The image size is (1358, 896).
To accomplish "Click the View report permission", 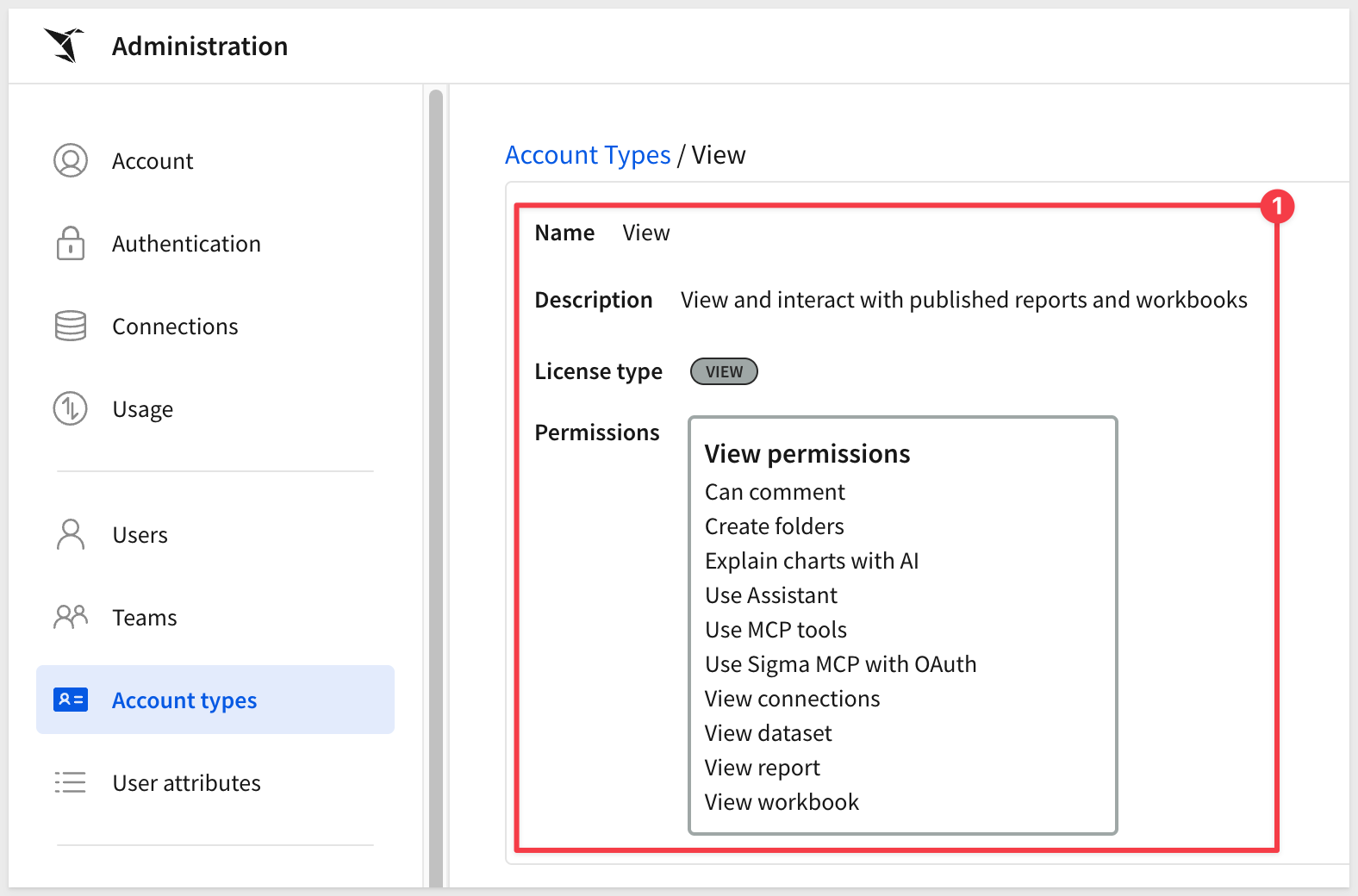I will coord(763,768).
